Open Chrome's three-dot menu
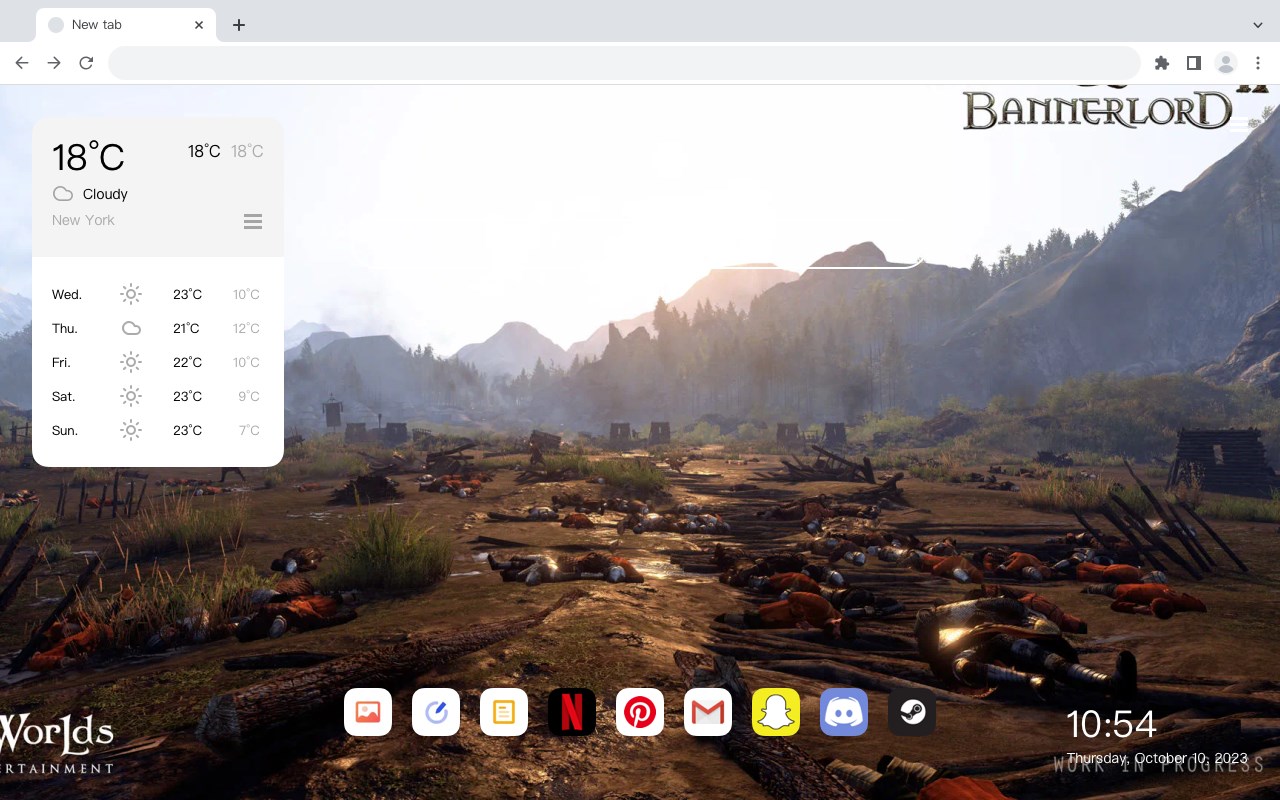Screen dimensions: 1280x800 pyautogui.click(x=1258, y=63)
